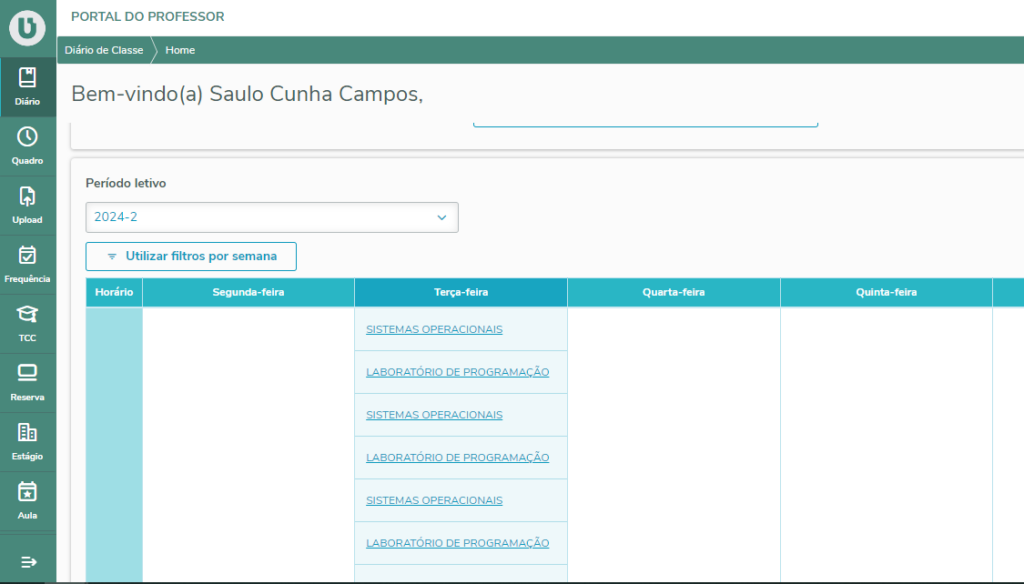
Task: Navigate to Diário de Classe breadcrumb
Action: [x=104, y=50]
